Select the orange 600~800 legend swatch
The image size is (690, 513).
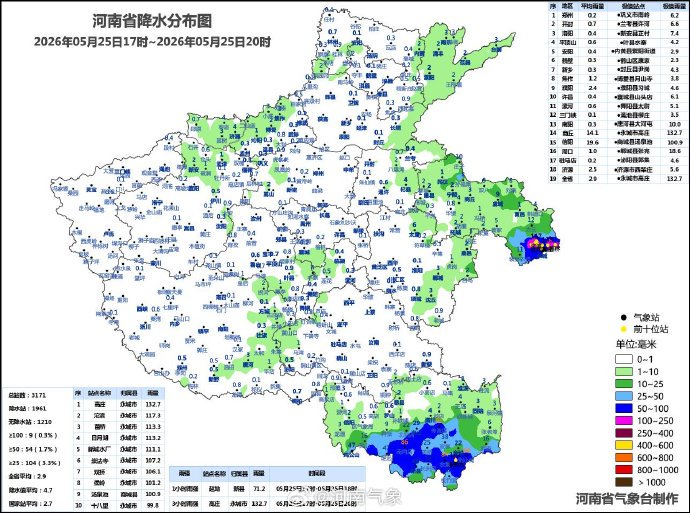click(624, 458)
